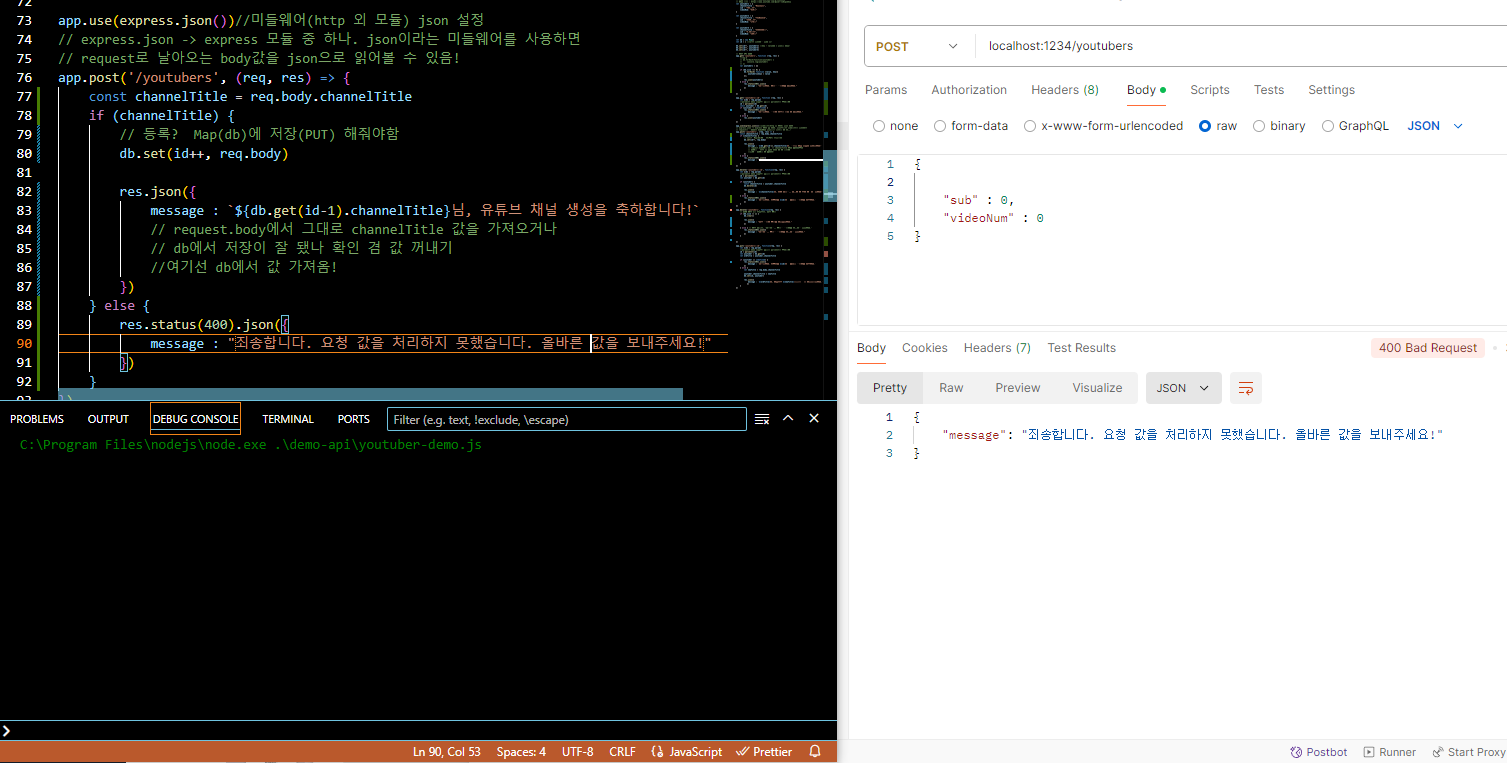Click line number 80 in editor gutter

(24, 153)
